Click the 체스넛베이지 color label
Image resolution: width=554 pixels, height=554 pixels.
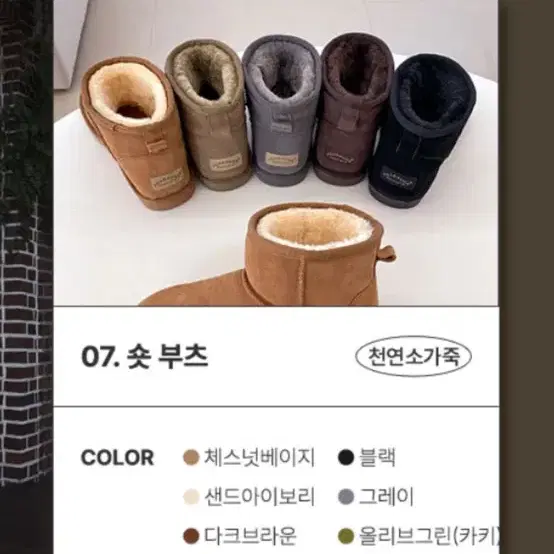pos(259,458)
